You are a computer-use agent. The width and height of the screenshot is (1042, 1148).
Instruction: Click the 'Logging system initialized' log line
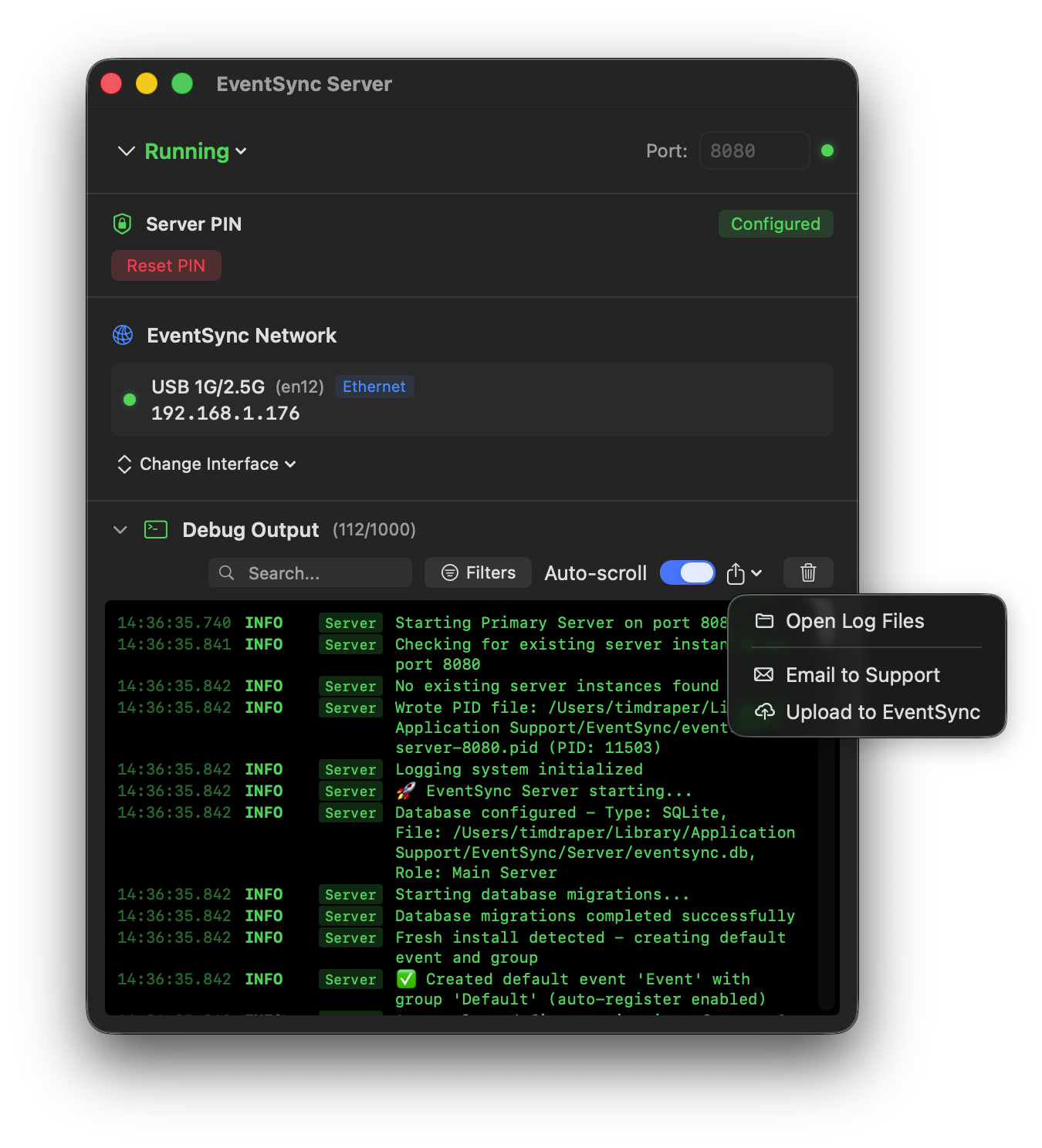[x=519, y=769]
